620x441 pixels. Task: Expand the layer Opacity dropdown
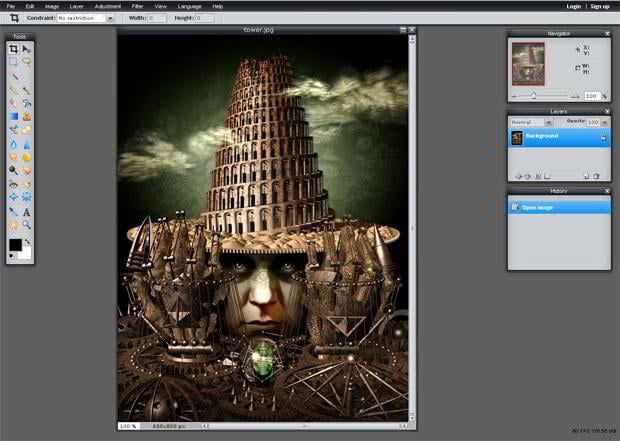[606, 122]
